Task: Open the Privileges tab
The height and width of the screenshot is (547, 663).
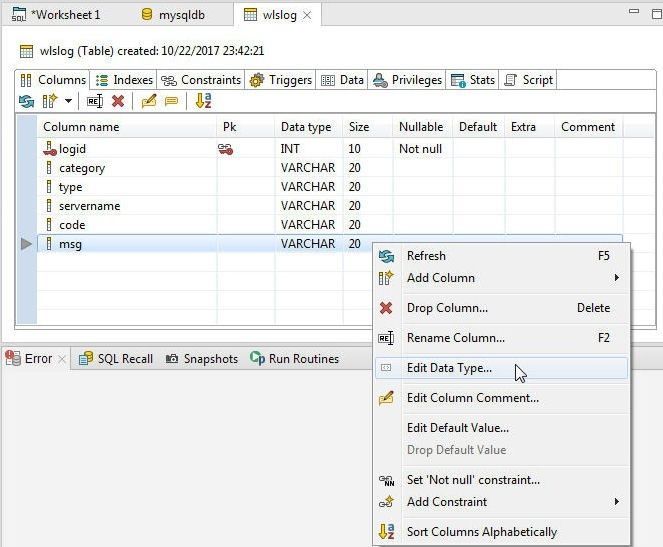Action: coord(407,80)
